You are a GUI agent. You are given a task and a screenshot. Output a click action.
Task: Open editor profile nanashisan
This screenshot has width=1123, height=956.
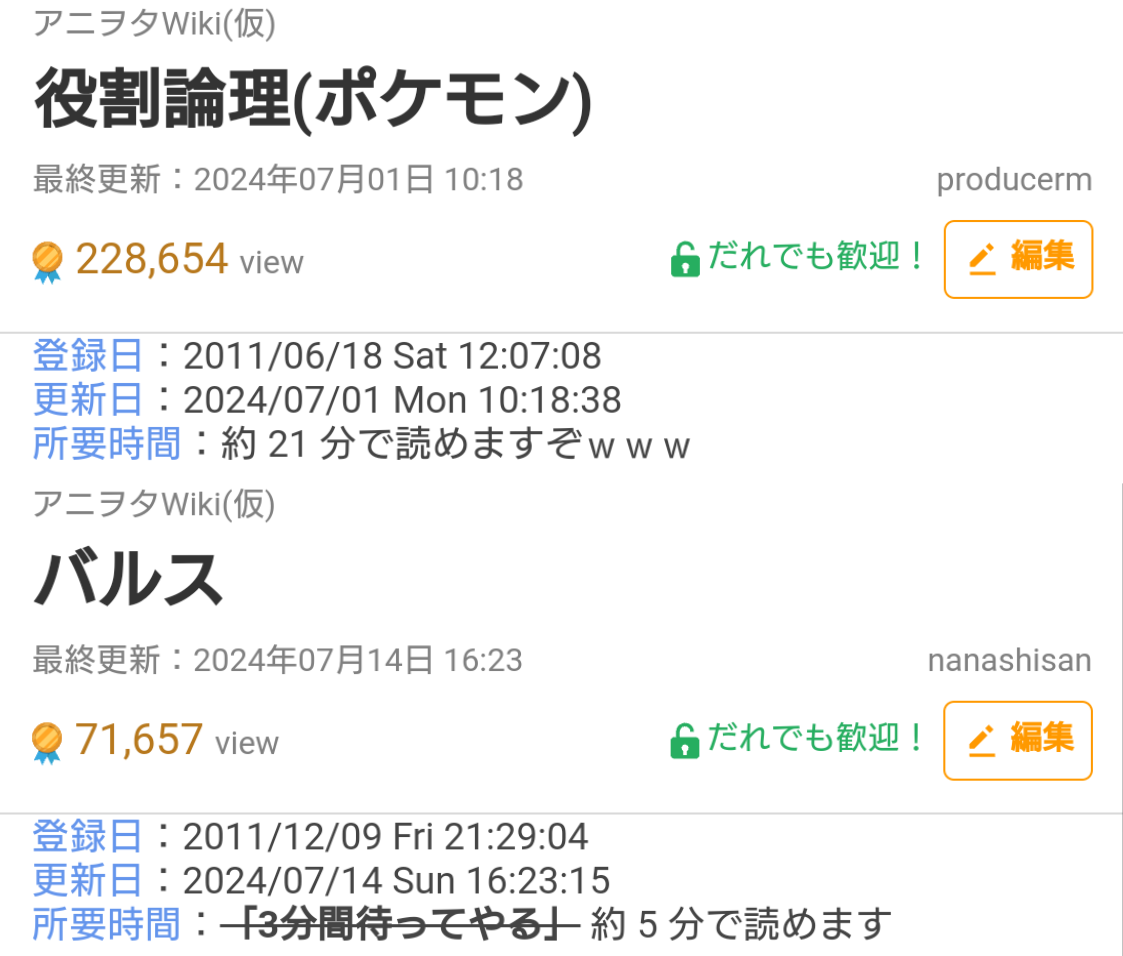coord(1009,661)
